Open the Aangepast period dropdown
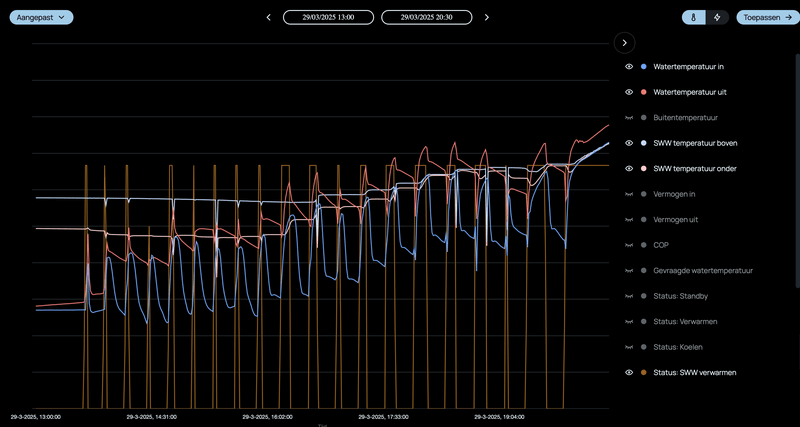Viewport: 800px width, 427px height. coord(41,17)
